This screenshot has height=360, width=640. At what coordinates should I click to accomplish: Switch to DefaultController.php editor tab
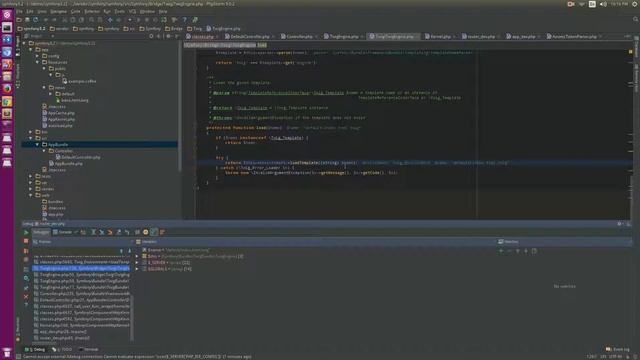point(250,36)
